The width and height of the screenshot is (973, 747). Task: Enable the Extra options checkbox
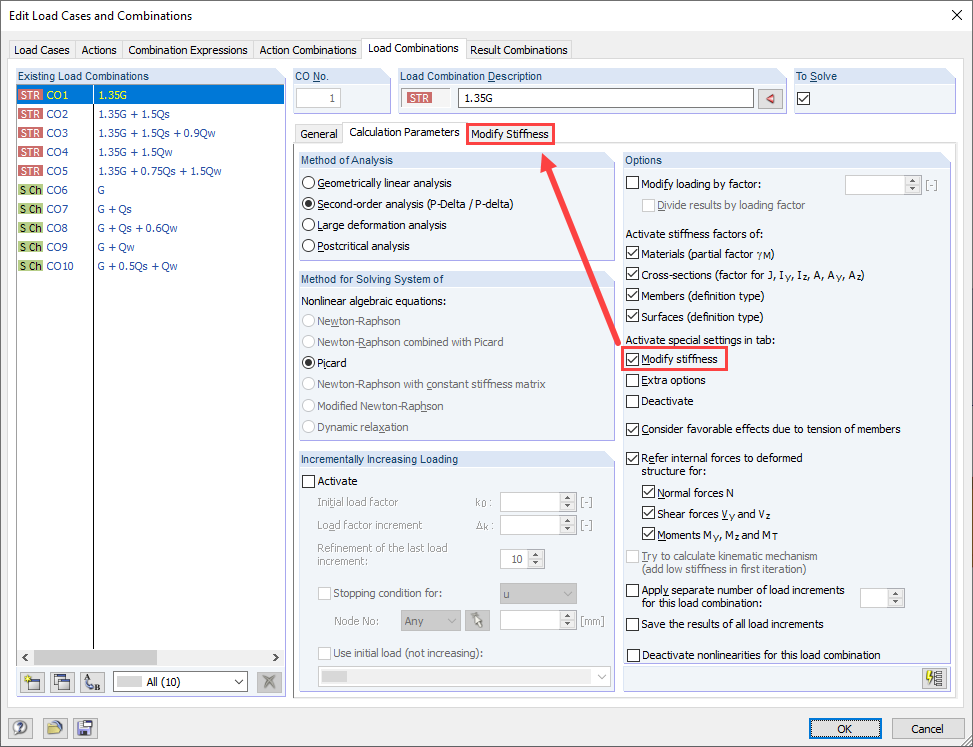point(631,380)
